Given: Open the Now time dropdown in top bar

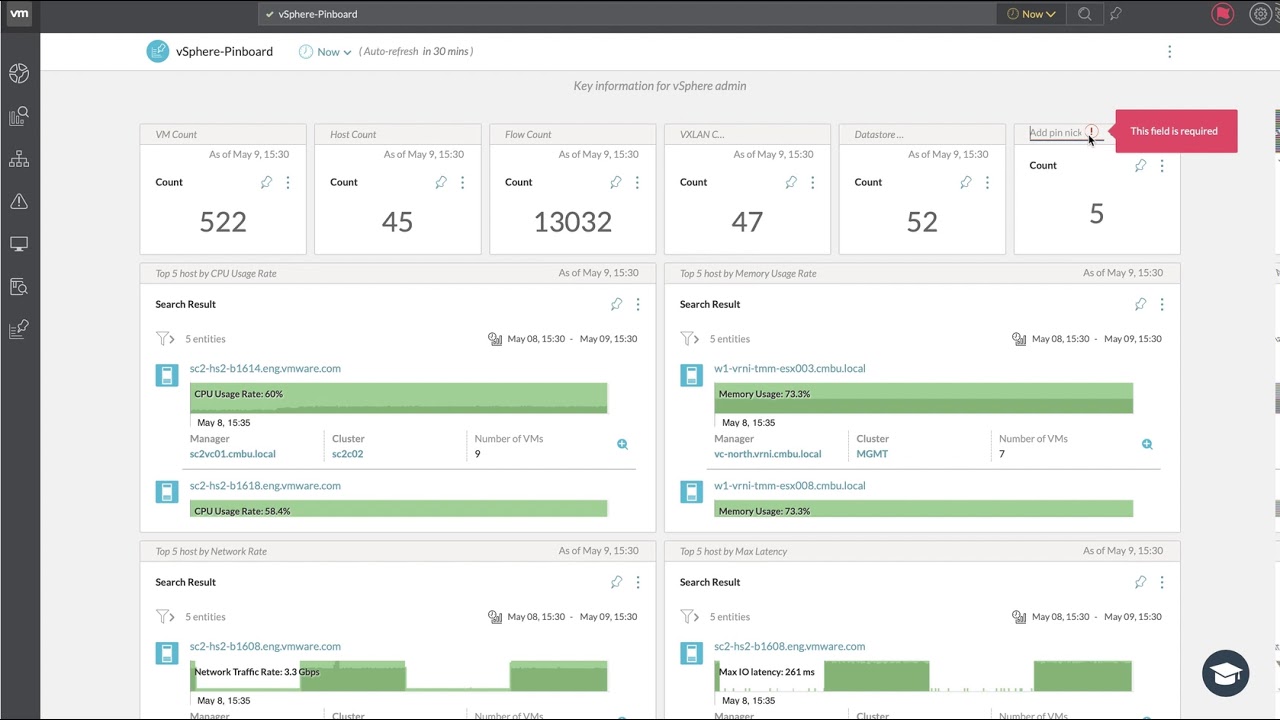Looking at the screenshot, I should pyautogui.click(x=1031, y=14).
